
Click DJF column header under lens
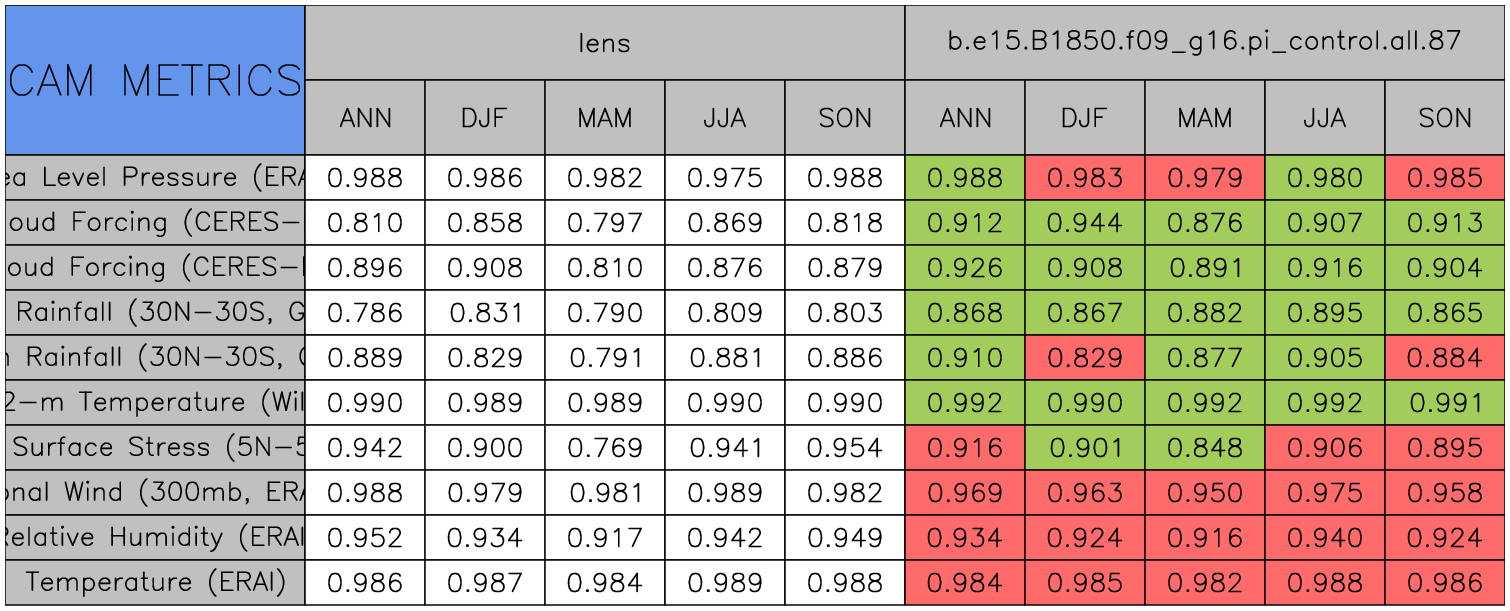(485, 118)
